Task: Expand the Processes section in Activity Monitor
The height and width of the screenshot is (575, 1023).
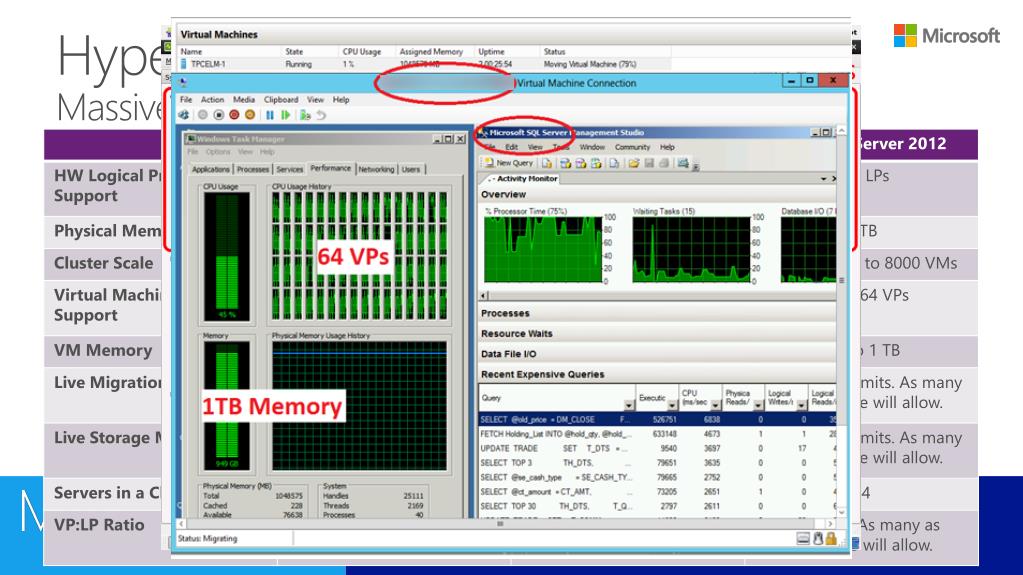Action: point(658,313)
